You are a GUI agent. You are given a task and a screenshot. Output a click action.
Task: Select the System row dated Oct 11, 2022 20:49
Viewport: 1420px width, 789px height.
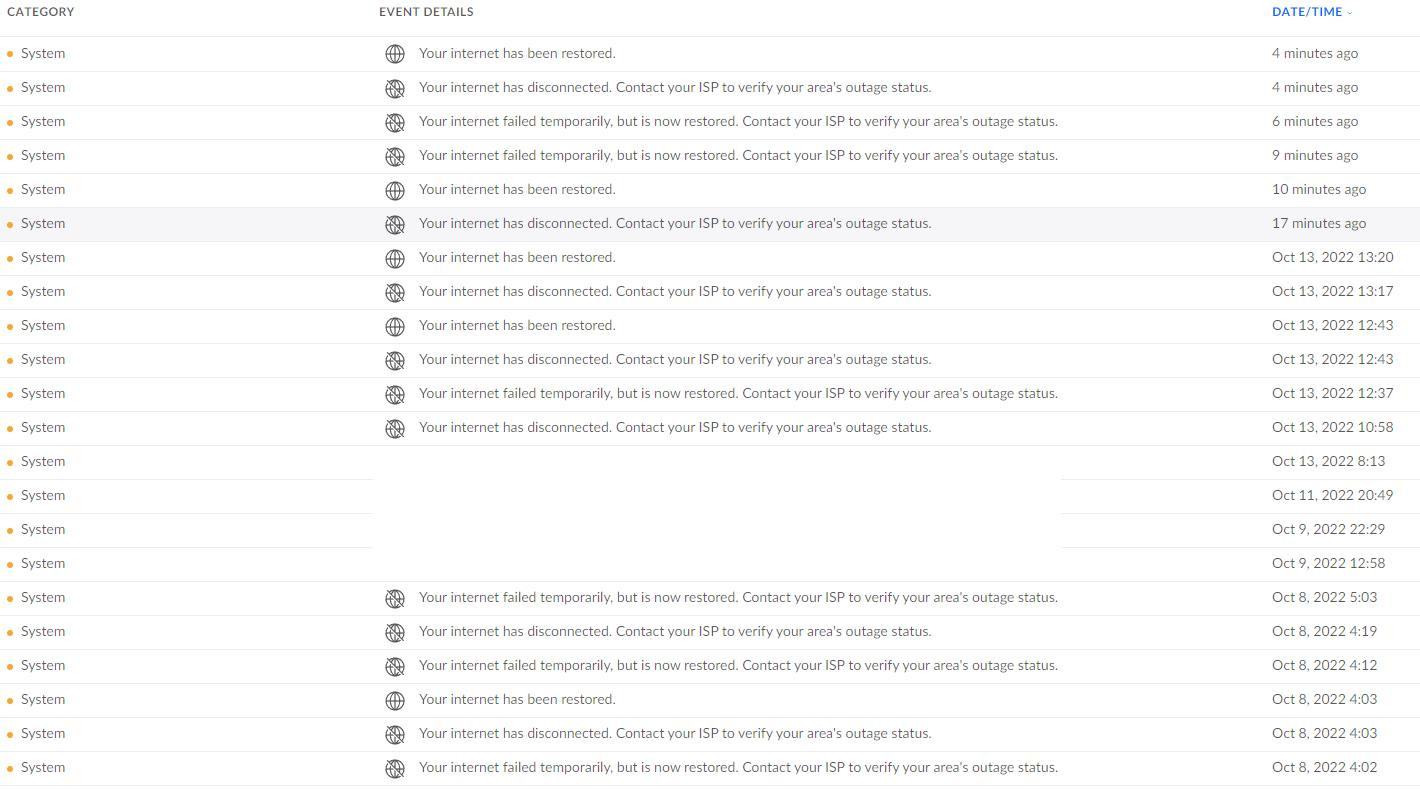[710, 496]
